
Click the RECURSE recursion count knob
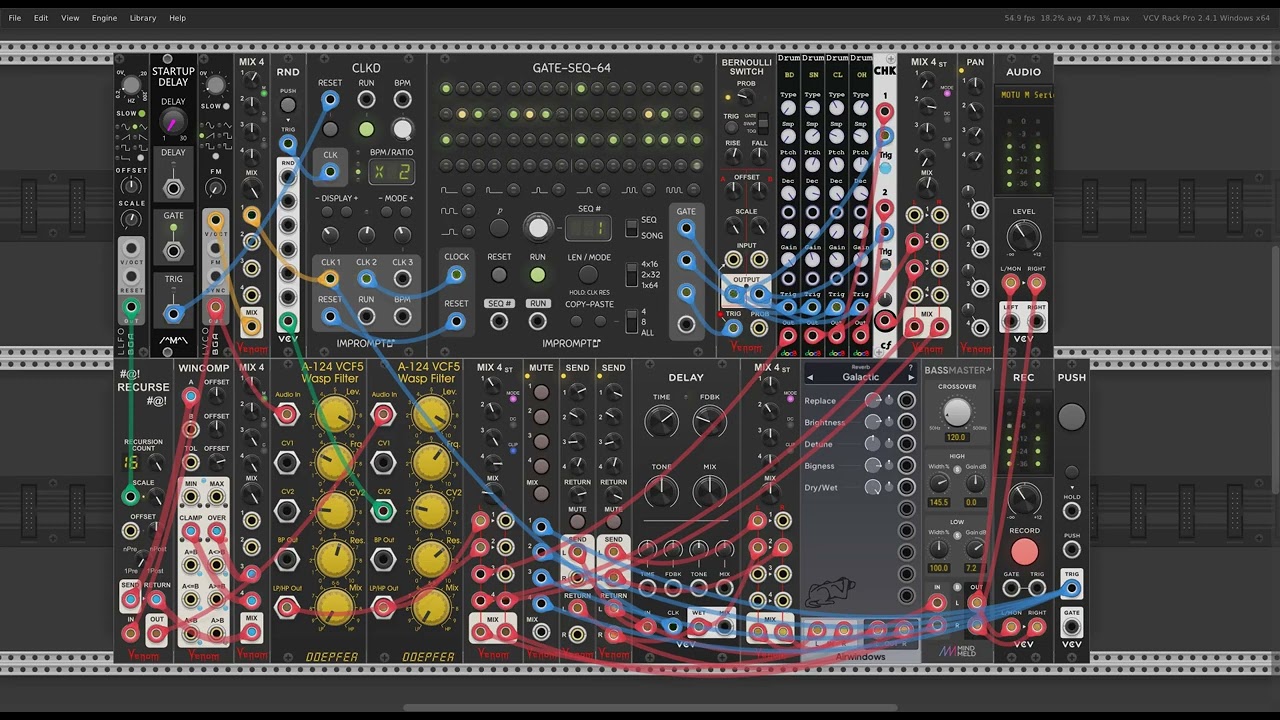click(x=155, y=461)
